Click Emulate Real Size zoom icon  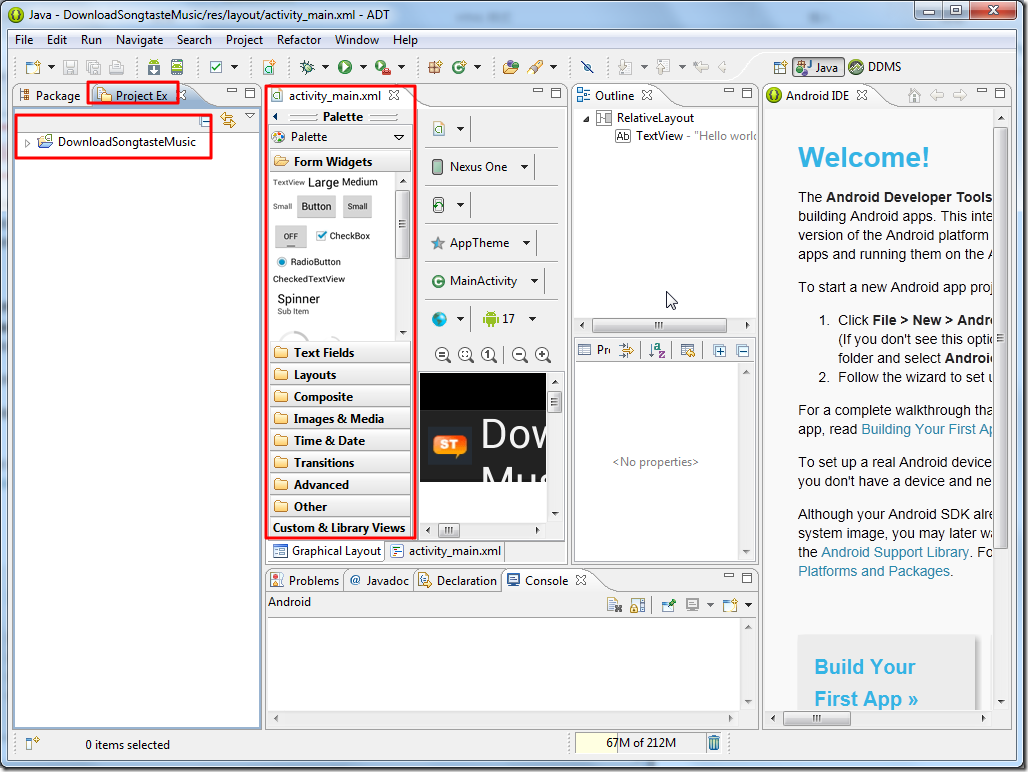point(443,355)
